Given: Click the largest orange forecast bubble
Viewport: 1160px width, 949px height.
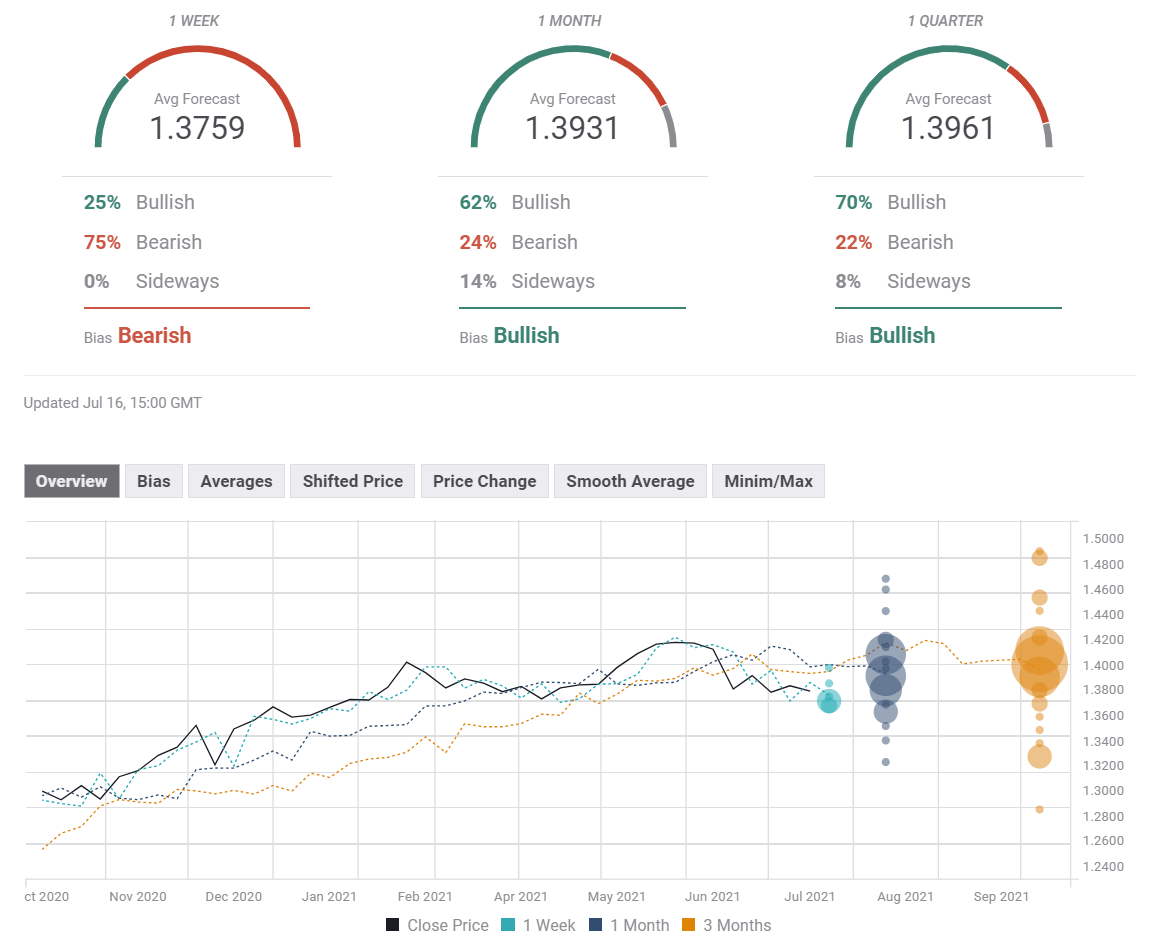Looking at the screenshot, I should [x=1040, y=661].
